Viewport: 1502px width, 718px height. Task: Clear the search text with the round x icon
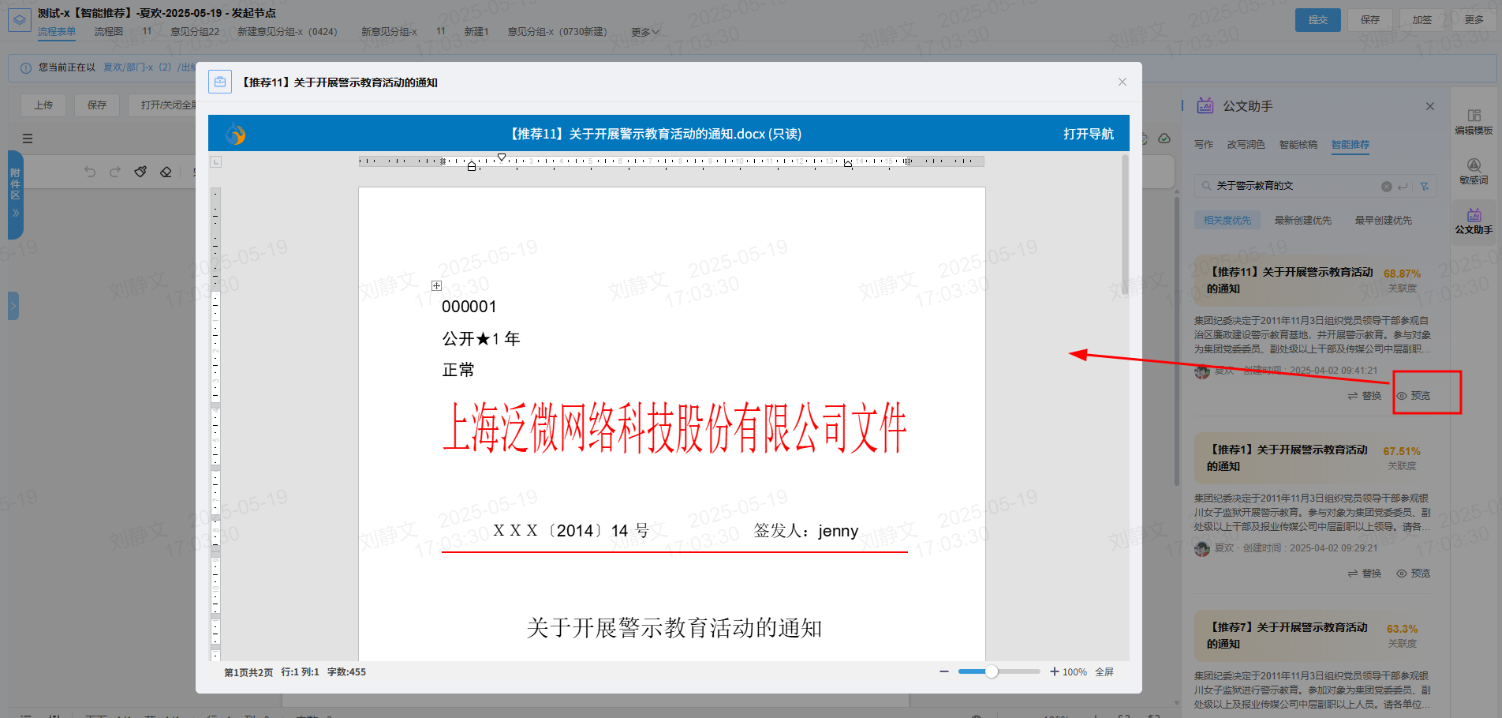pos(1387,186)
